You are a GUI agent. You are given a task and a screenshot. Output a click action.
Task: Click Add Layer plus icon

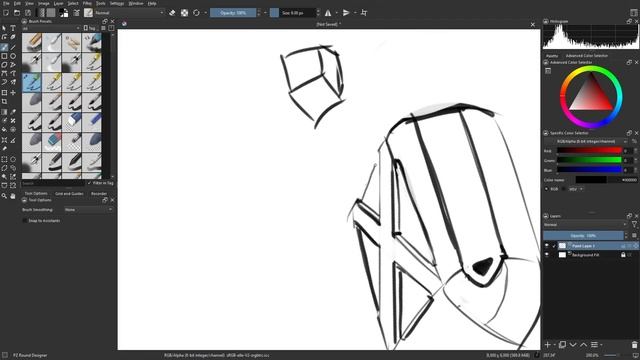(548, 345)
